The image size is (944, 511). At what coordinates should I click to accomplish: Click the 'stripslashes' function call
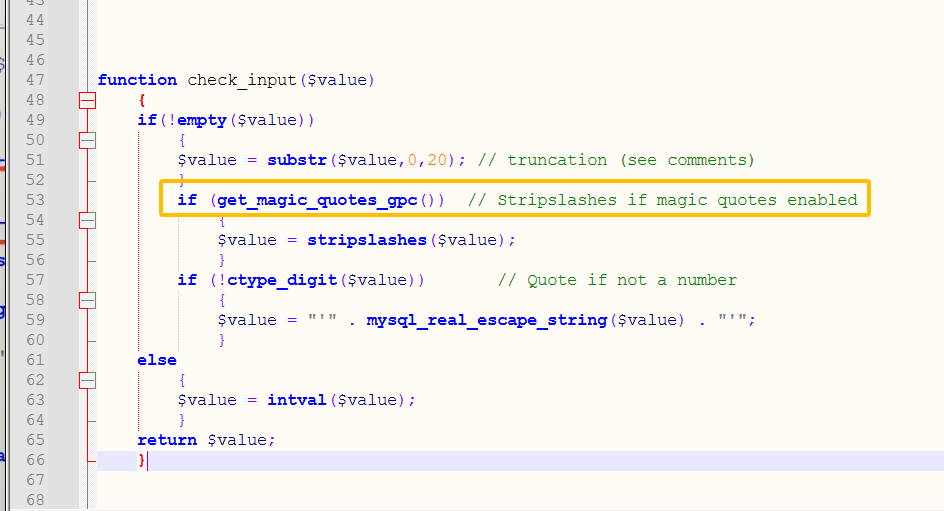pos(367,240)
